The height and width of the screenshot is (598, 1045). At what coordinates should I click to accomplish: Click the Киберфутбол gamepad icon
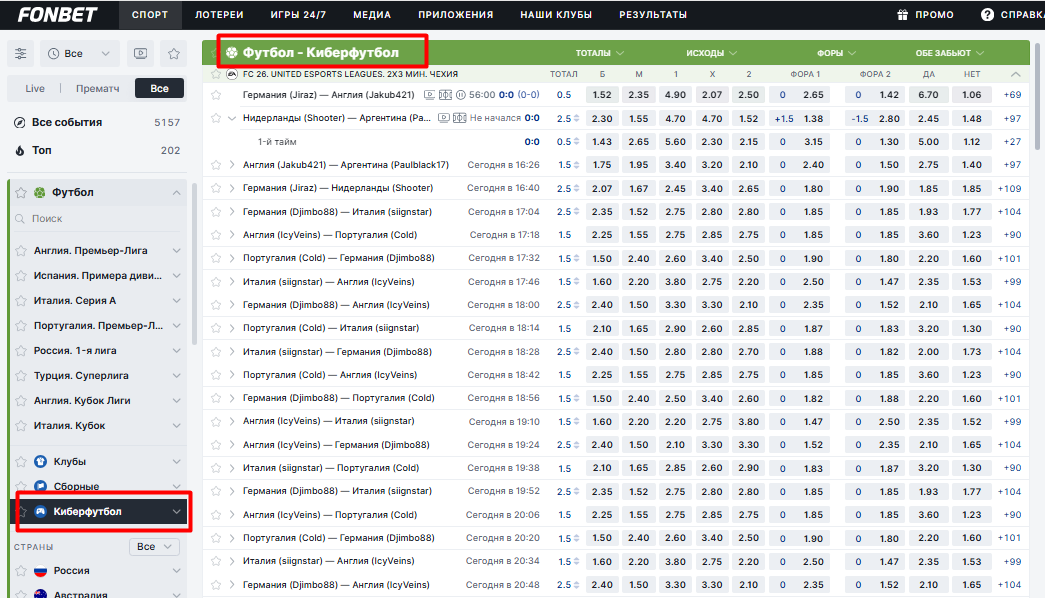click(x=41, y=511)
